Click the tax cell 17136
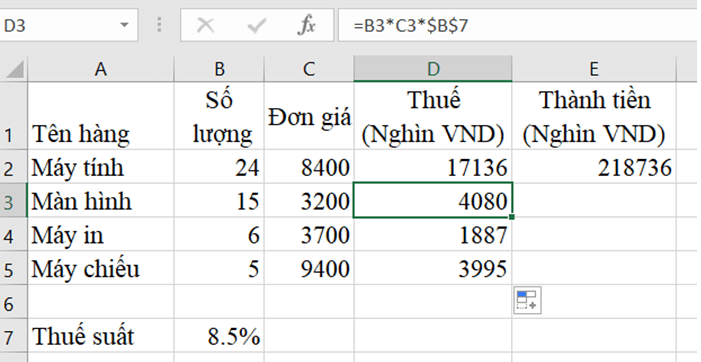 click(433, 167)
